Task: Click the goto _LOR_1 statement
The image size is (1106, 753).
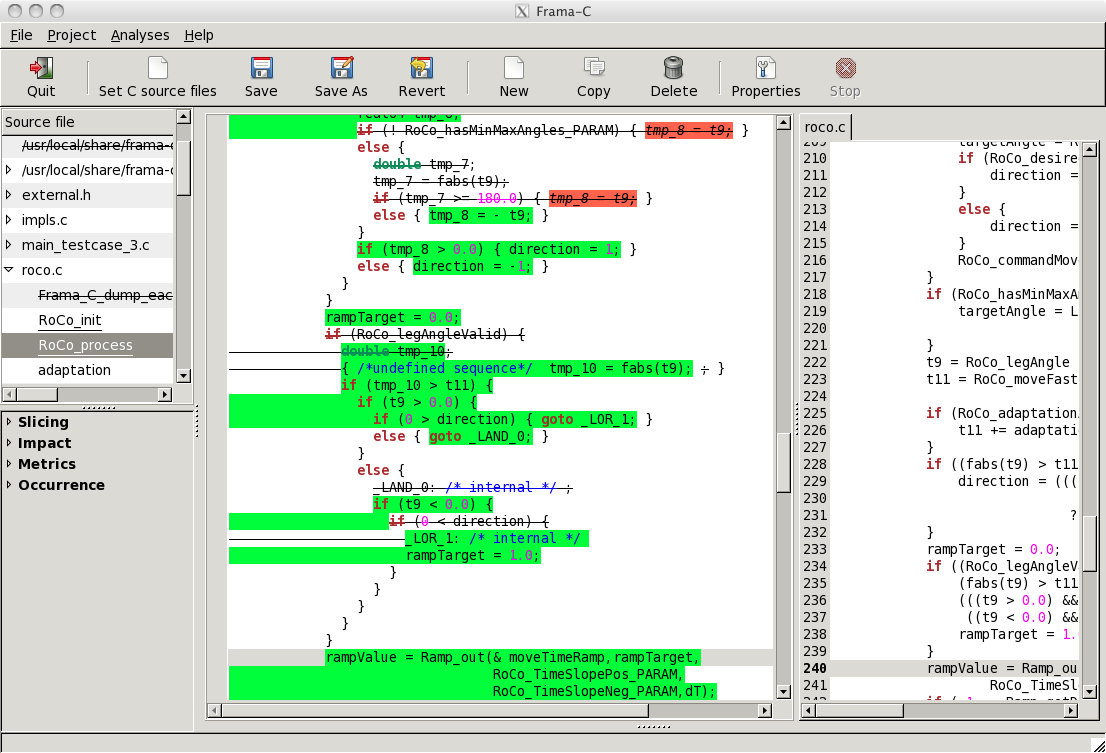Action: [588, 420]
